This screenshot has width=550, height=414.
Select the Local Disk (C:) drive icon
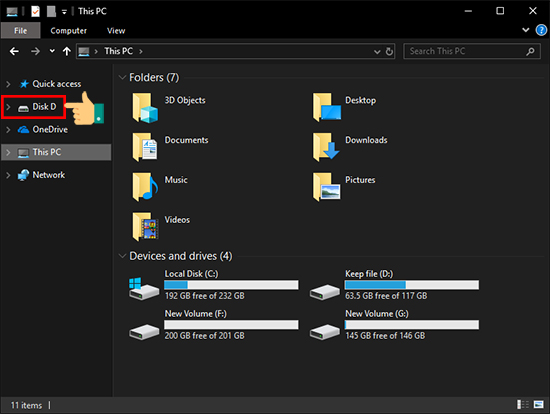(x=144, y=289)
